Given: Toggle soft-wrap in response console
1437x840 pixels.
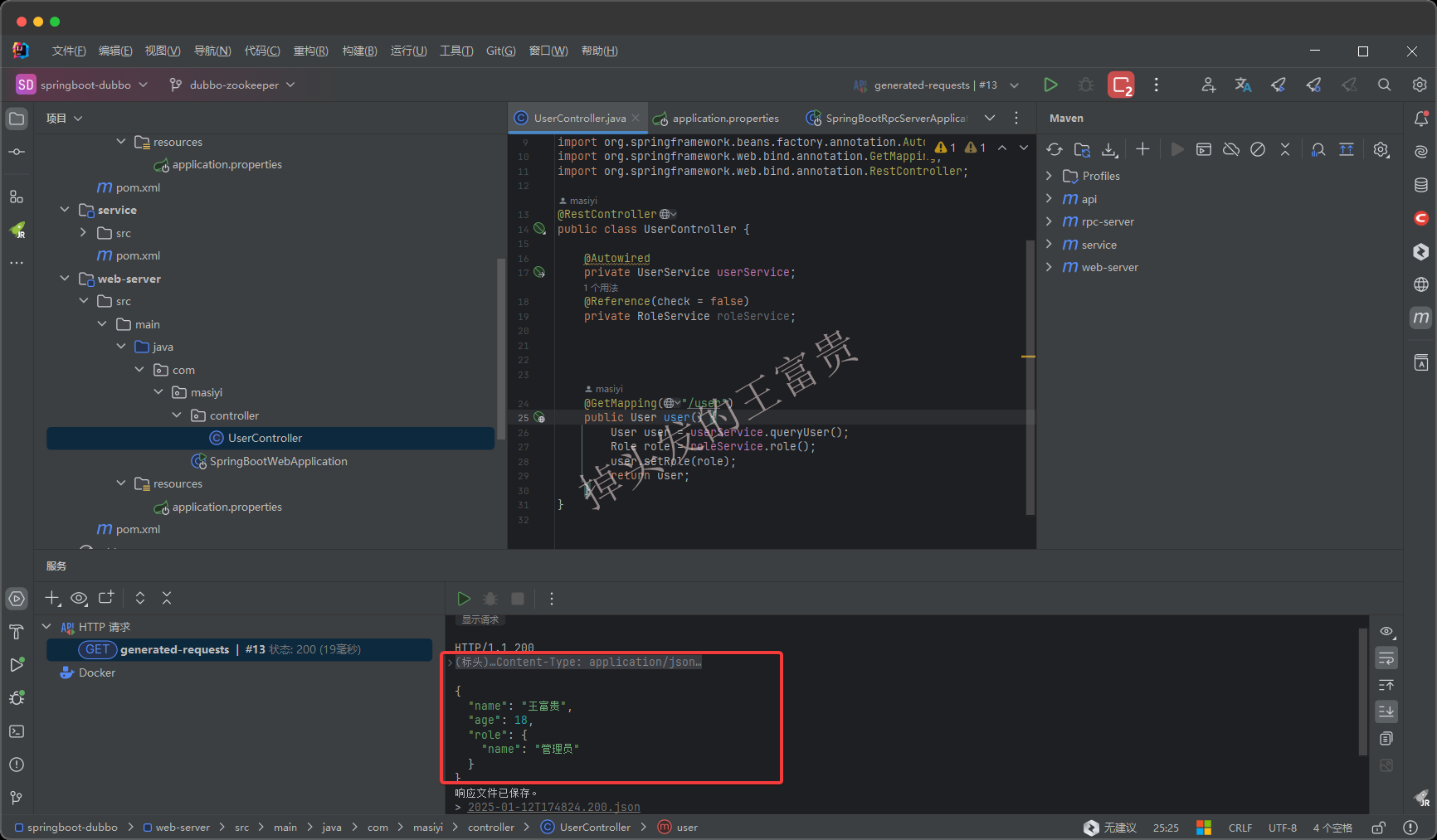Looking at the screenshot, I should [1386, 658].
